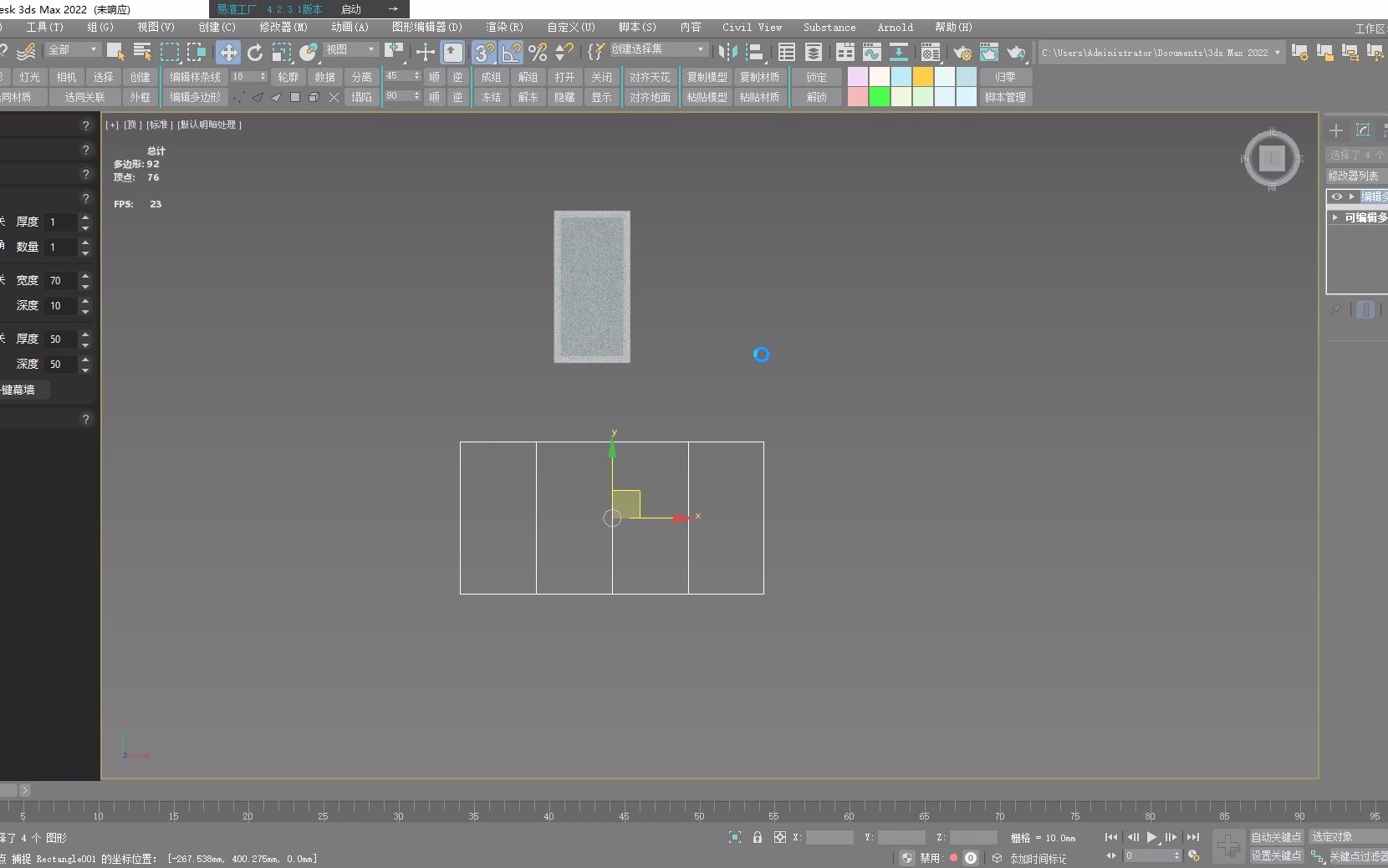Open the viewport [+] general menu label
The width and height of the screenshot is (1388, 868).
(112, 125)
